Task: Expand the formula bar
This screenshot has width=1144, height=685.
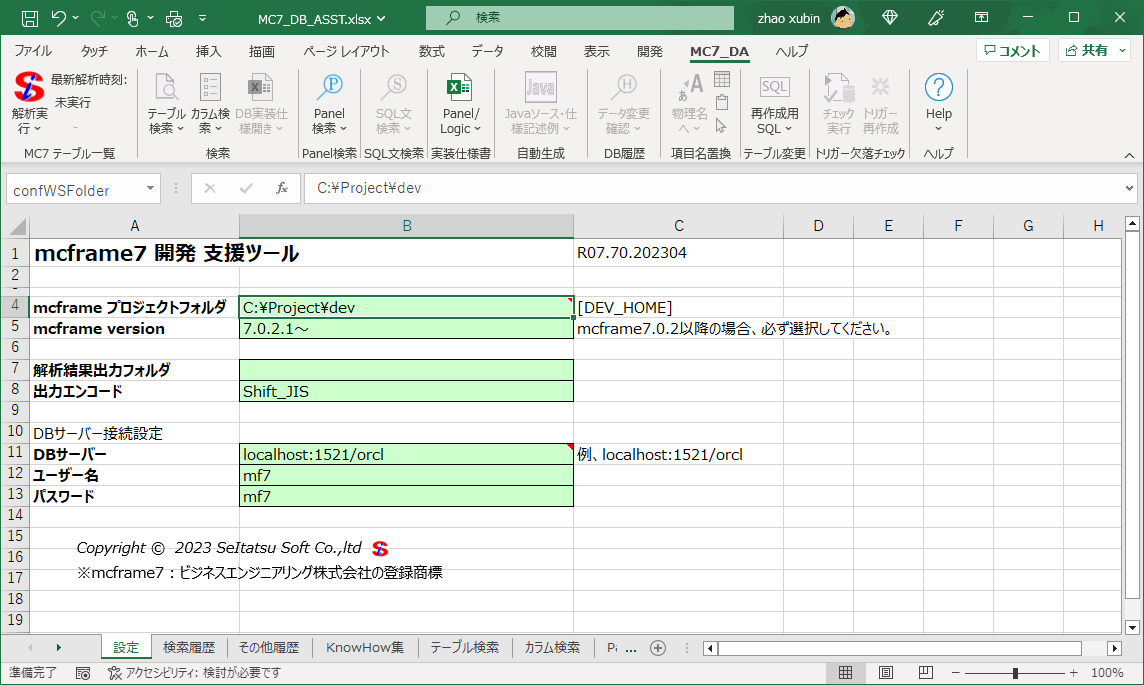Action: (1130, 189)
